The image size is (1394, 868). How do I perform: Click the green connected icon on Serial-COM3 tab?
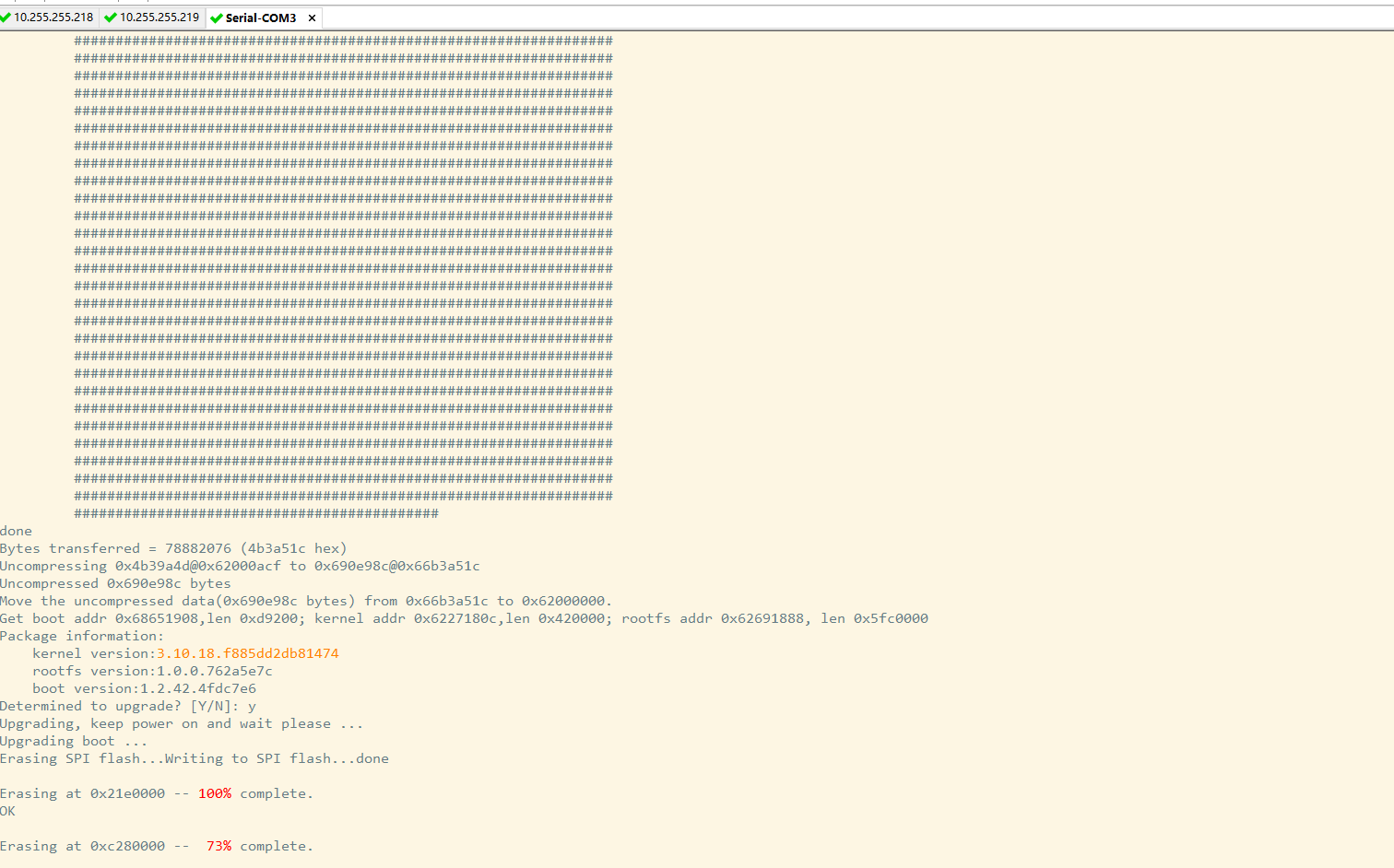pos(217,18)
